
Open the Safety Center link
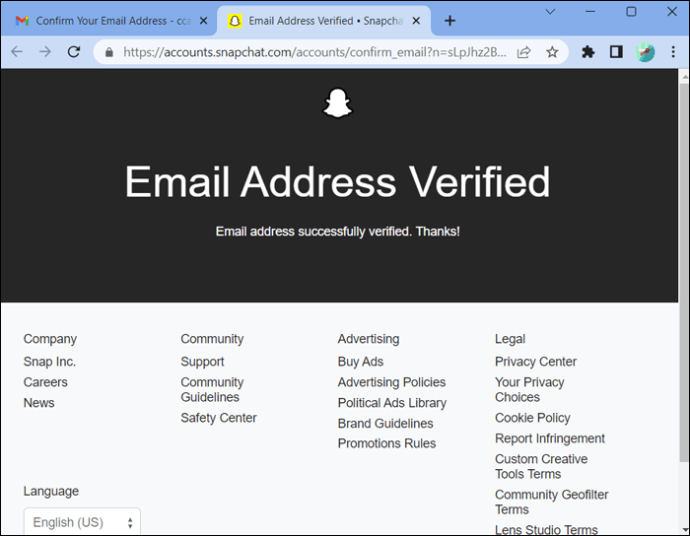[x=218, y=418]
